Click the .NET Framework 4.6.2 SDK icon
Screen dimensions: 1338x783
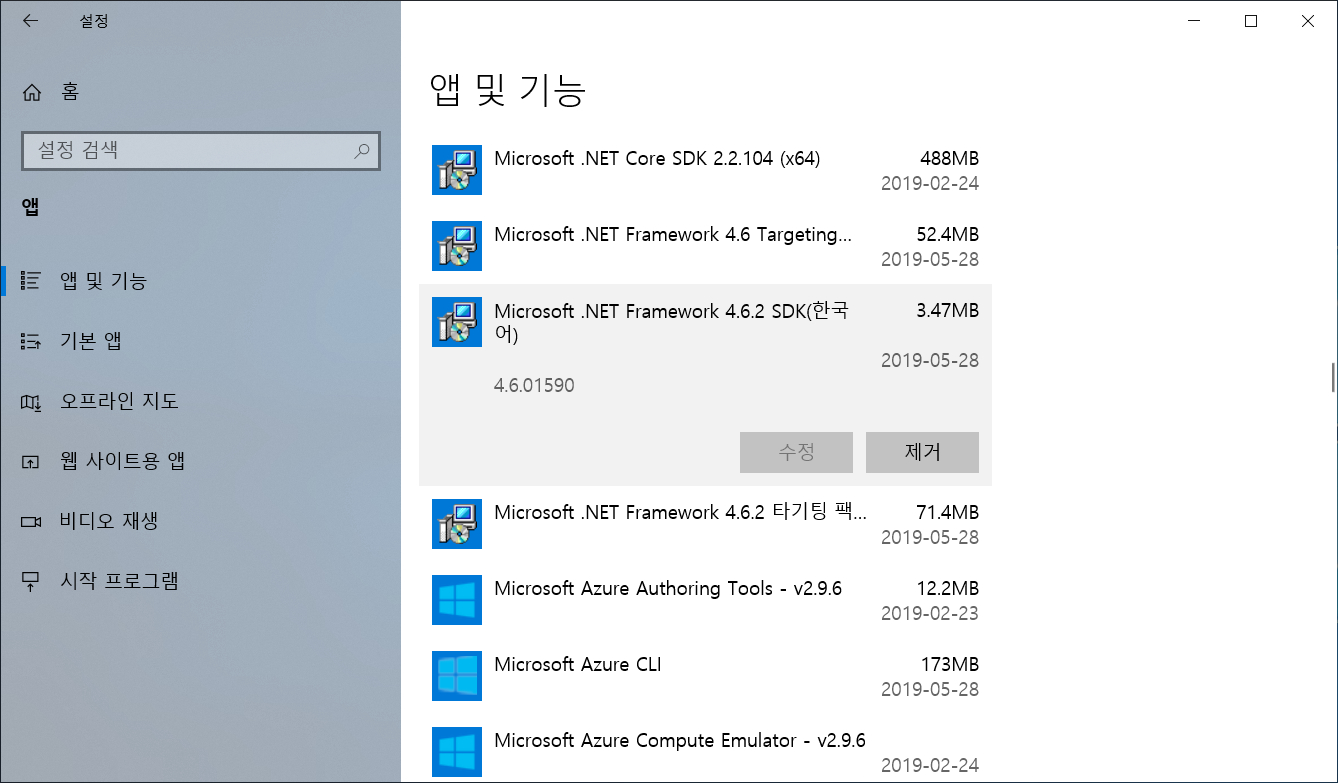(x=457, y=322)
